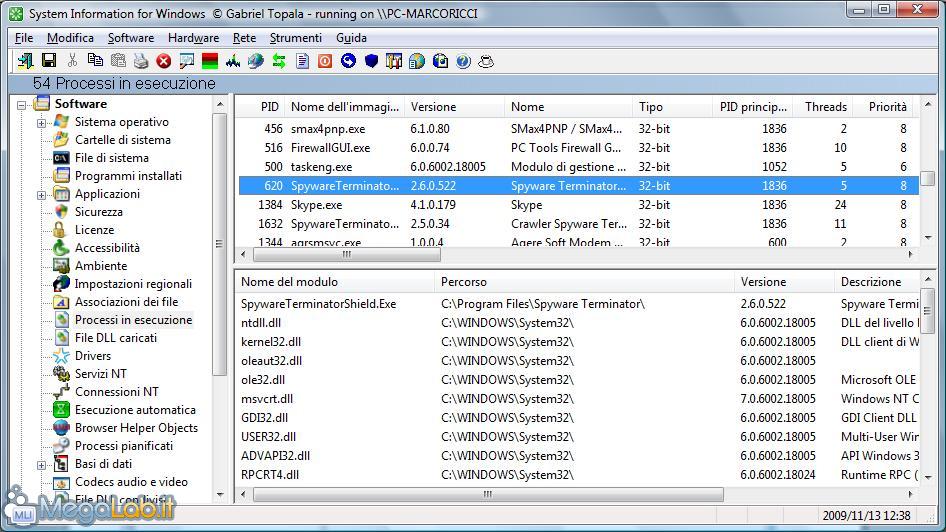Click the clipboard paste icon

[x=118, y=61]
